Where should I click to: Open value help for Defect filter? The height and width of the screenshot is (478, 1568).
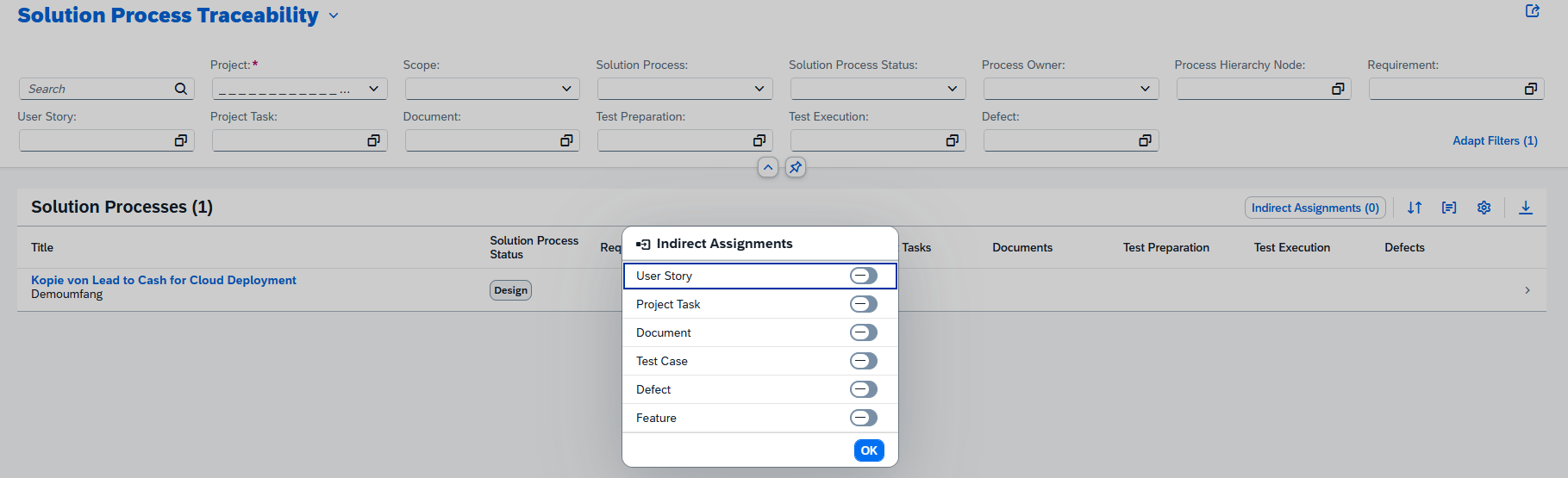(1145, 140)
